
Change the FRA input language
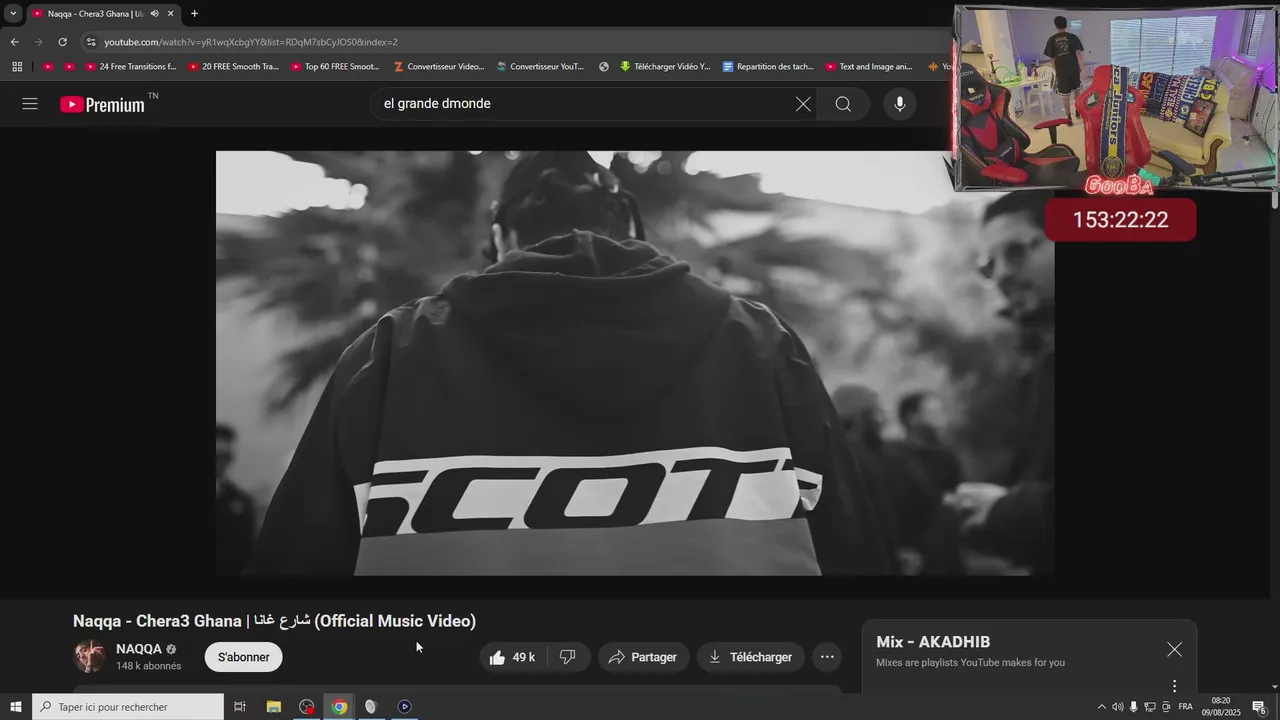click(x=1186, y=707)
